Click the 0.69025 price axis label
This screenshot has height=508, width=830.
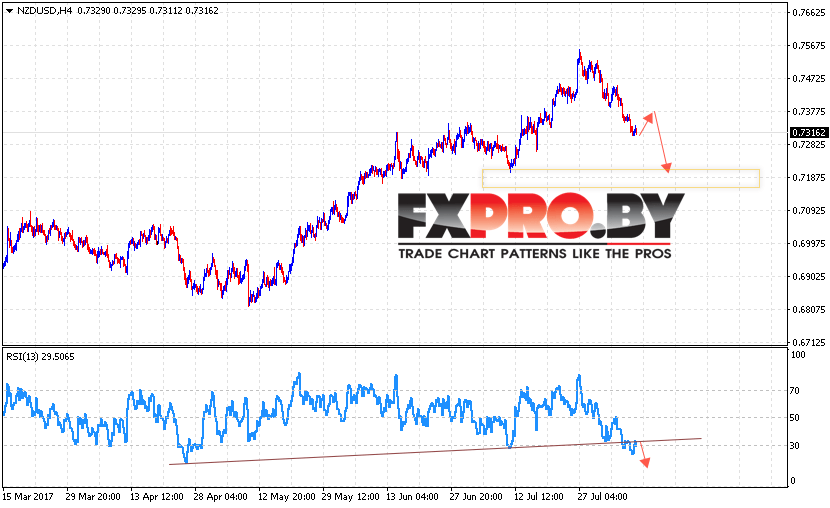(x=808, y=276)
